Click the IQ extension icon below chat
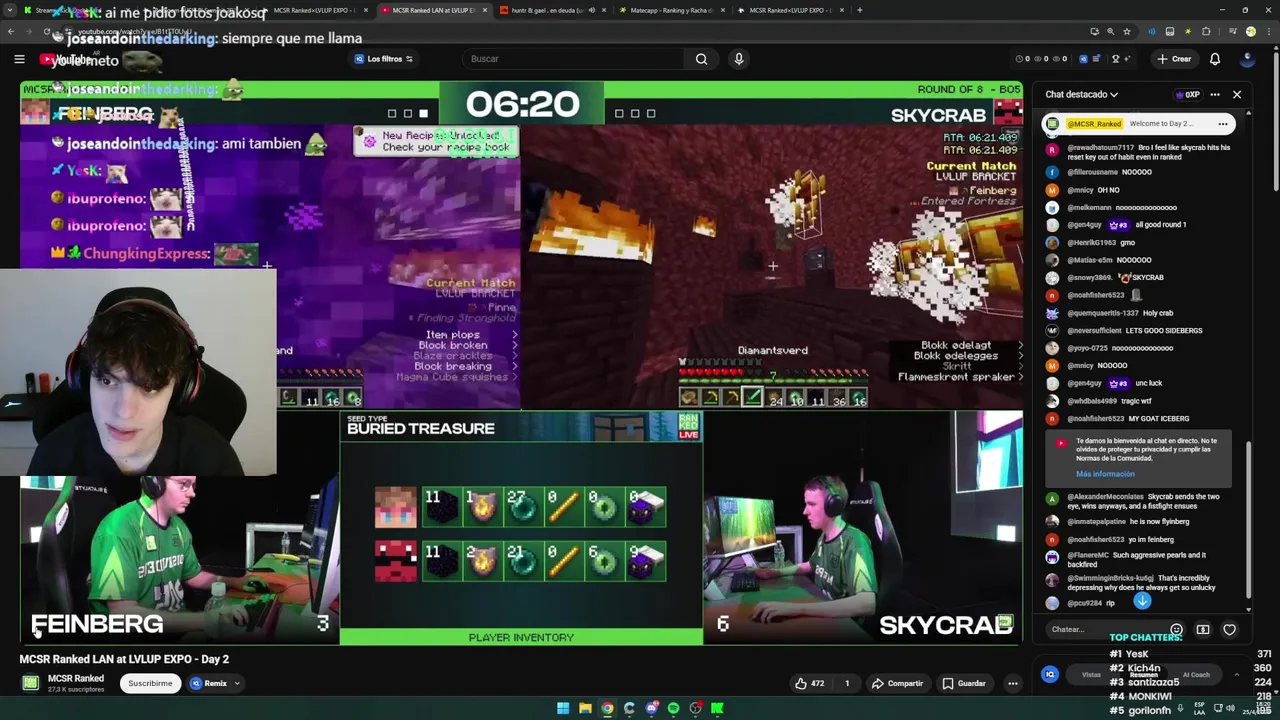The height and width of the screenshot is (720, 1280). [x=1050, y=674]
